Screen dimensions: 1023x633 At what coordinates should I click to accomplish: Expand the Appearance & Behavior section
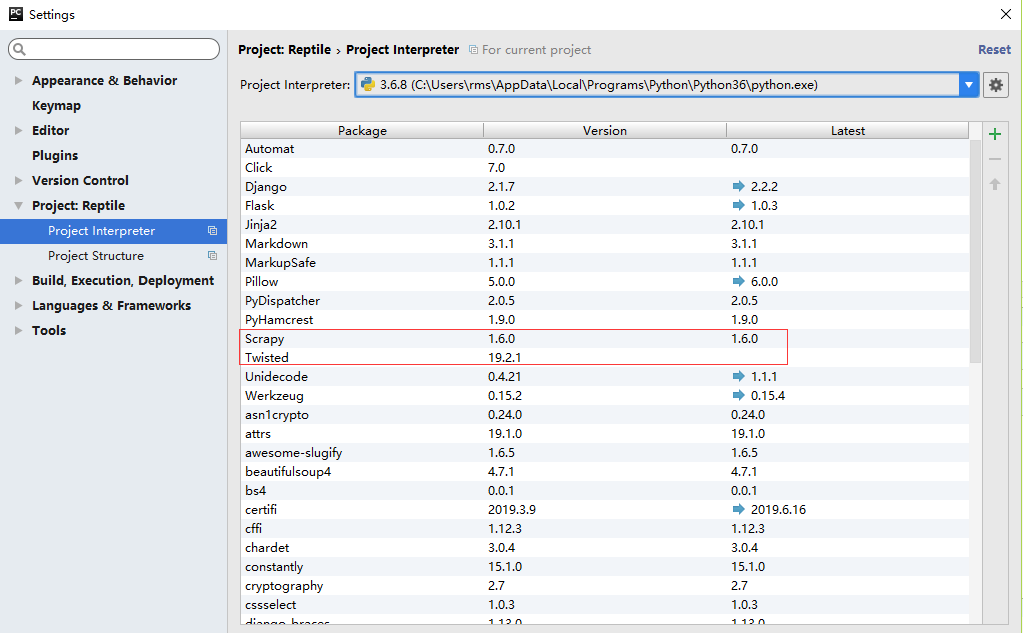pos(19,81)
